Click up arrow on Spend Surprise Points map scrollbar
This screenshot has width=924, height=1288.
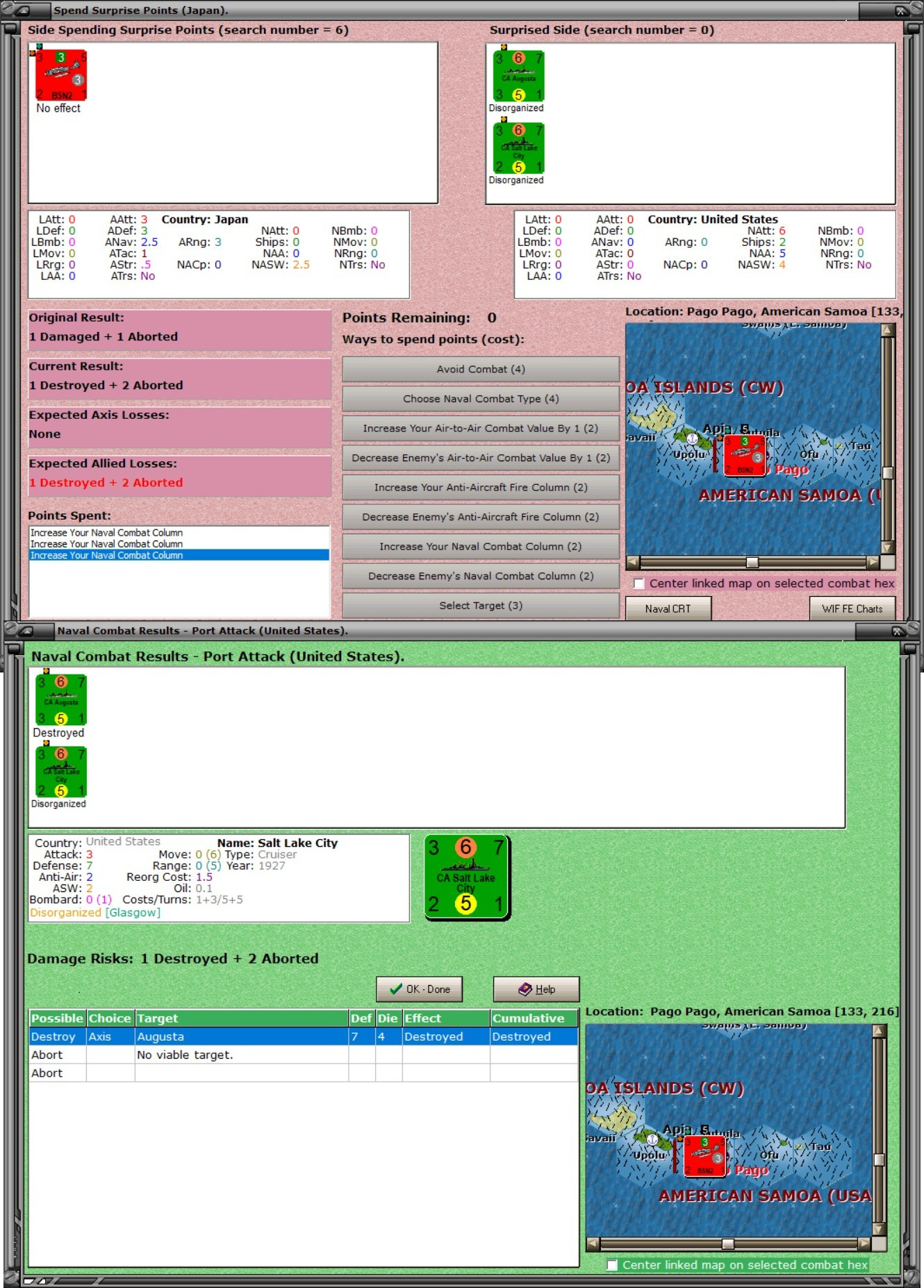click(x=887, y=331)
